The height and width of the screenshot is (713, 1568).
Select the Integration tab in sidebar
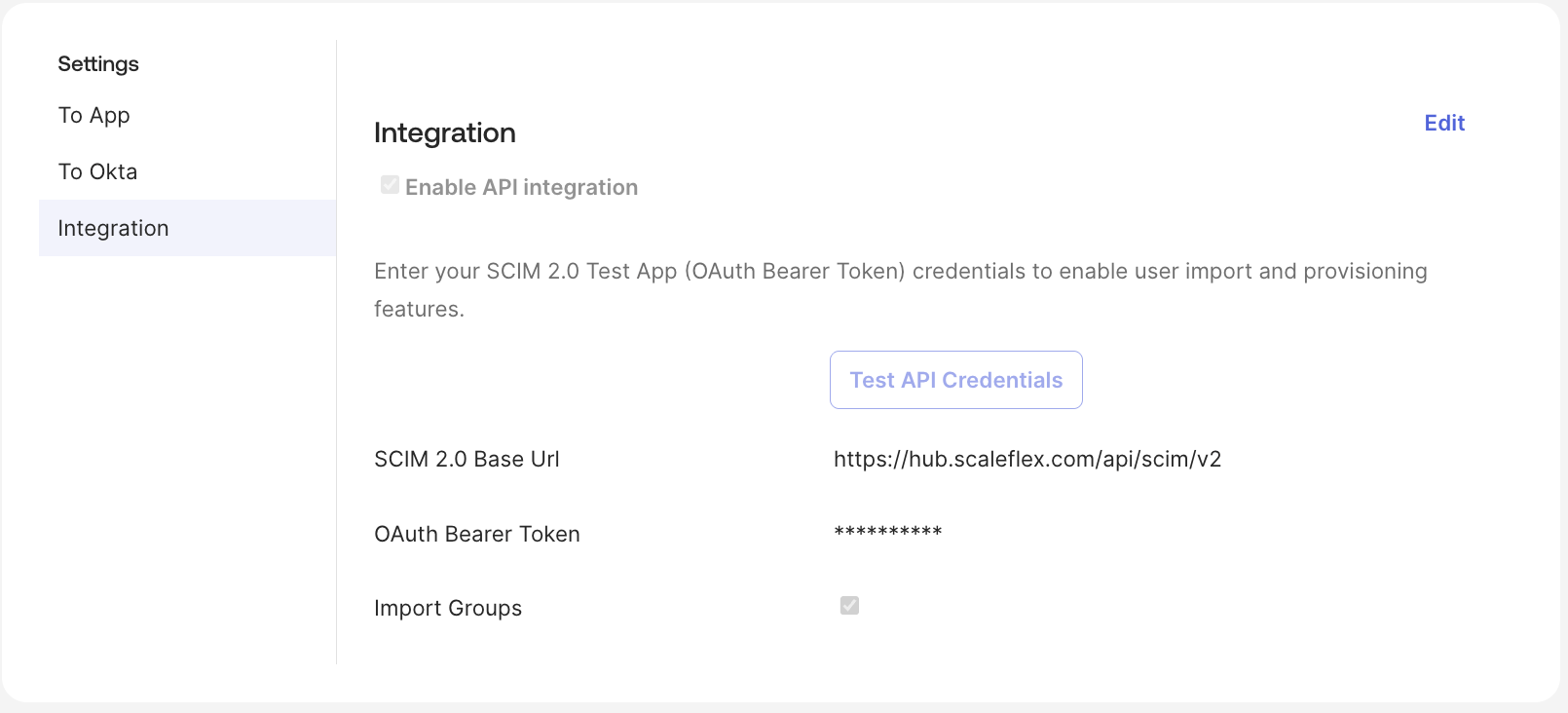click(x=114, y=228)
